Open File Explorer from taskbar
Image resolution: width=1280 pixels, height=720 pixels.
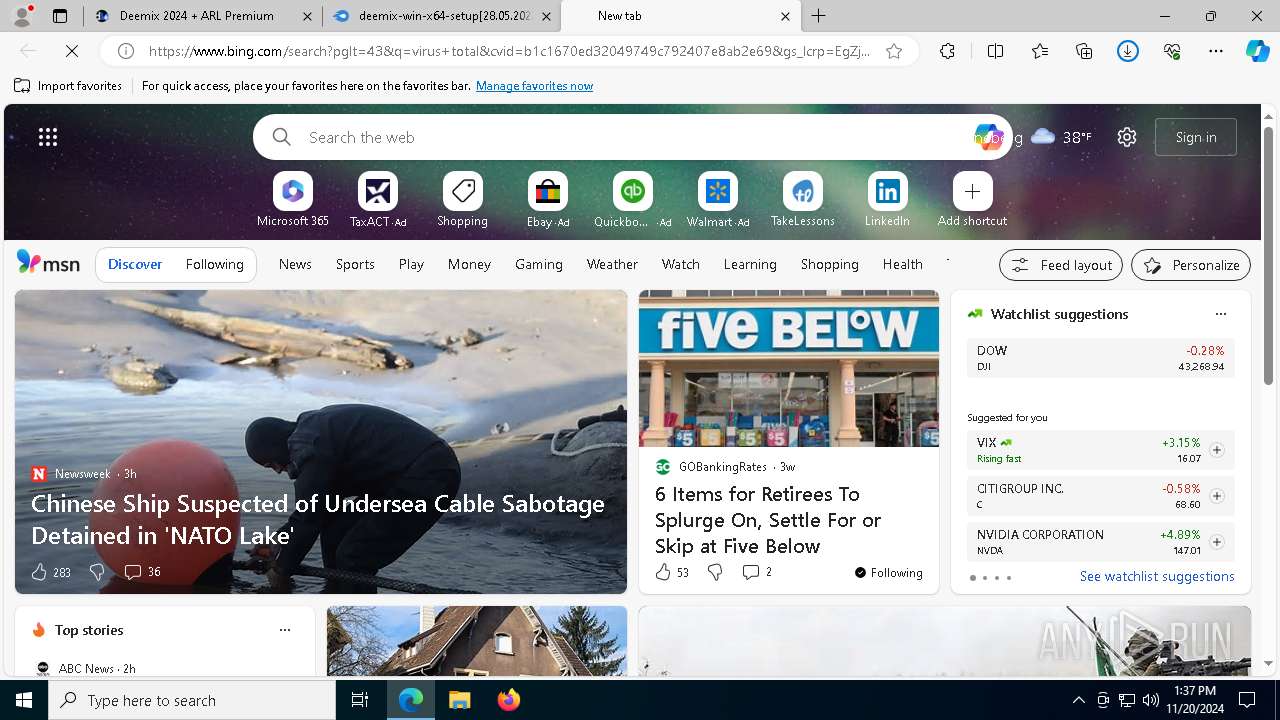point(460,700)
